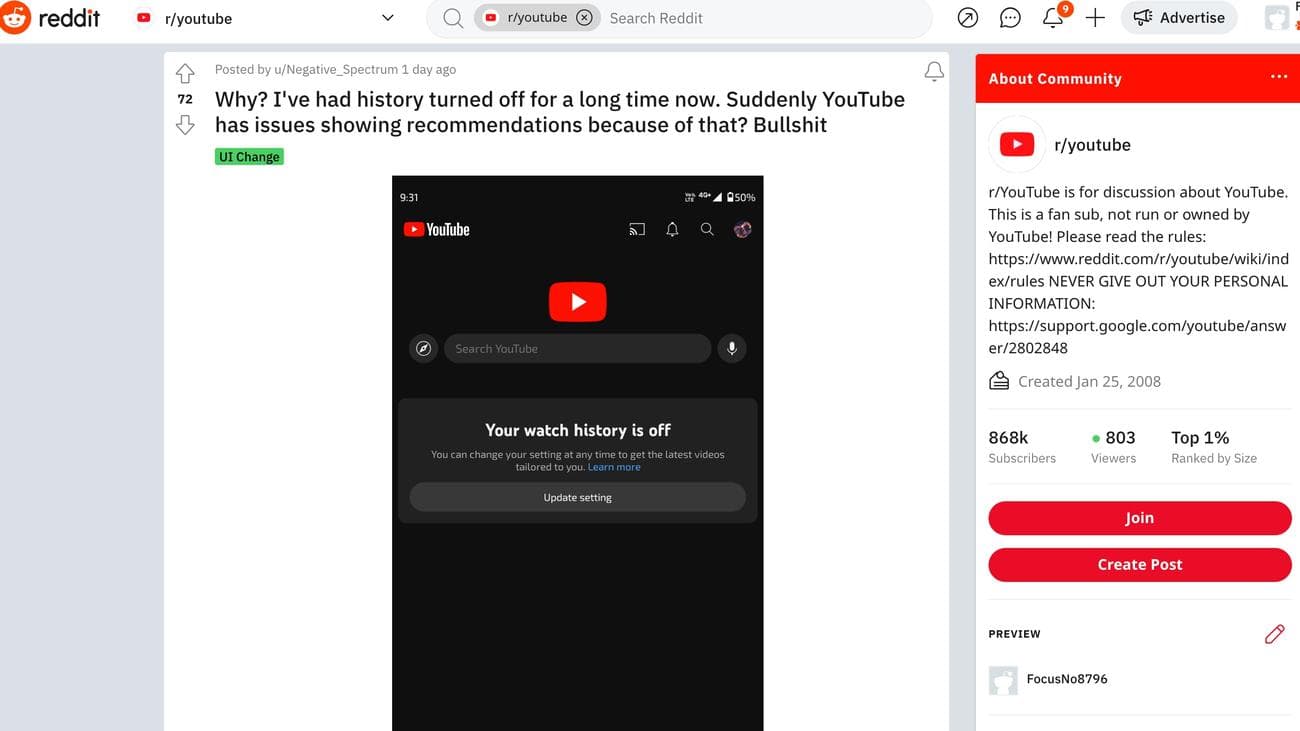This screenshot has height=731, width=1300.
Task: Open the Discover arrow icon in top bar
Action: pos(967,17)
